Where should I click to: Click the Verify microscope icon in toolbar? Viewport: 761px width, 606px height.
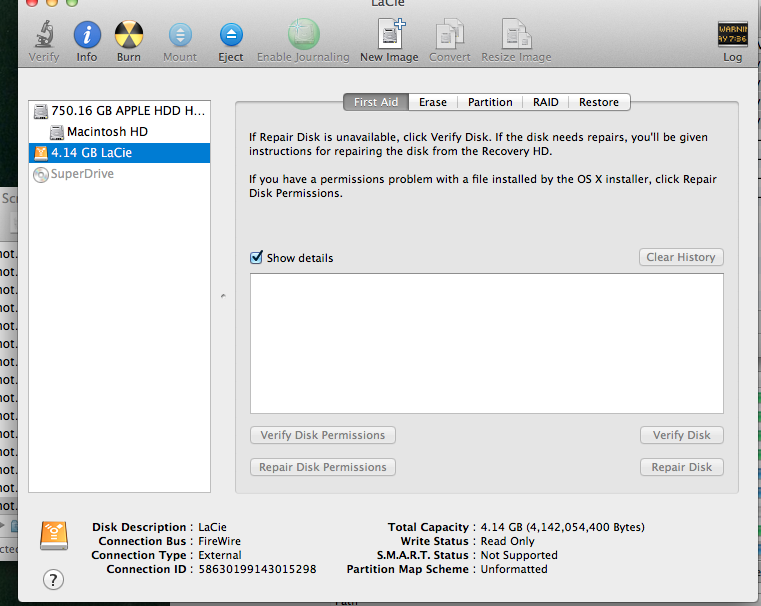point(43,35)
